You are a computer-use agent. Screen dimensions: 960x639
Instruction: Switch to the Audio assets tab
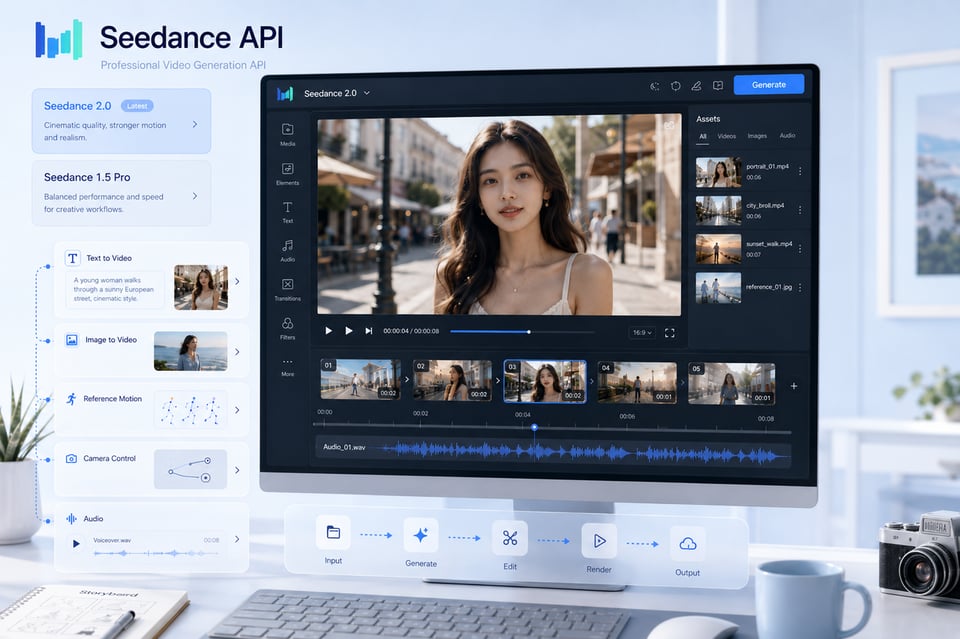[x=787, y=135]
